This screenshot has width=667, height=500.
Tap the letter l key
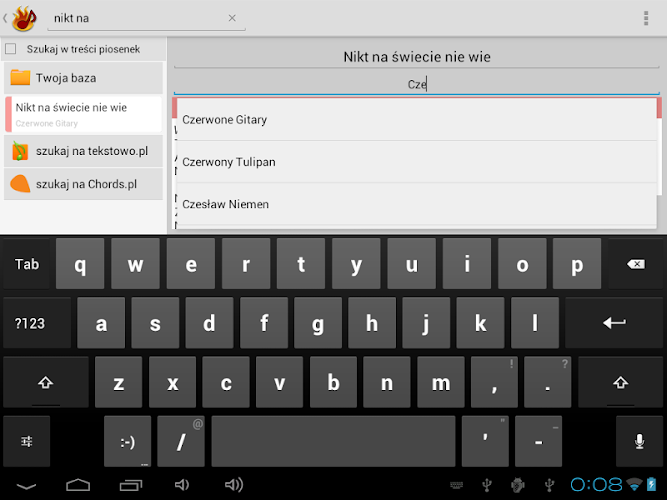535,323
